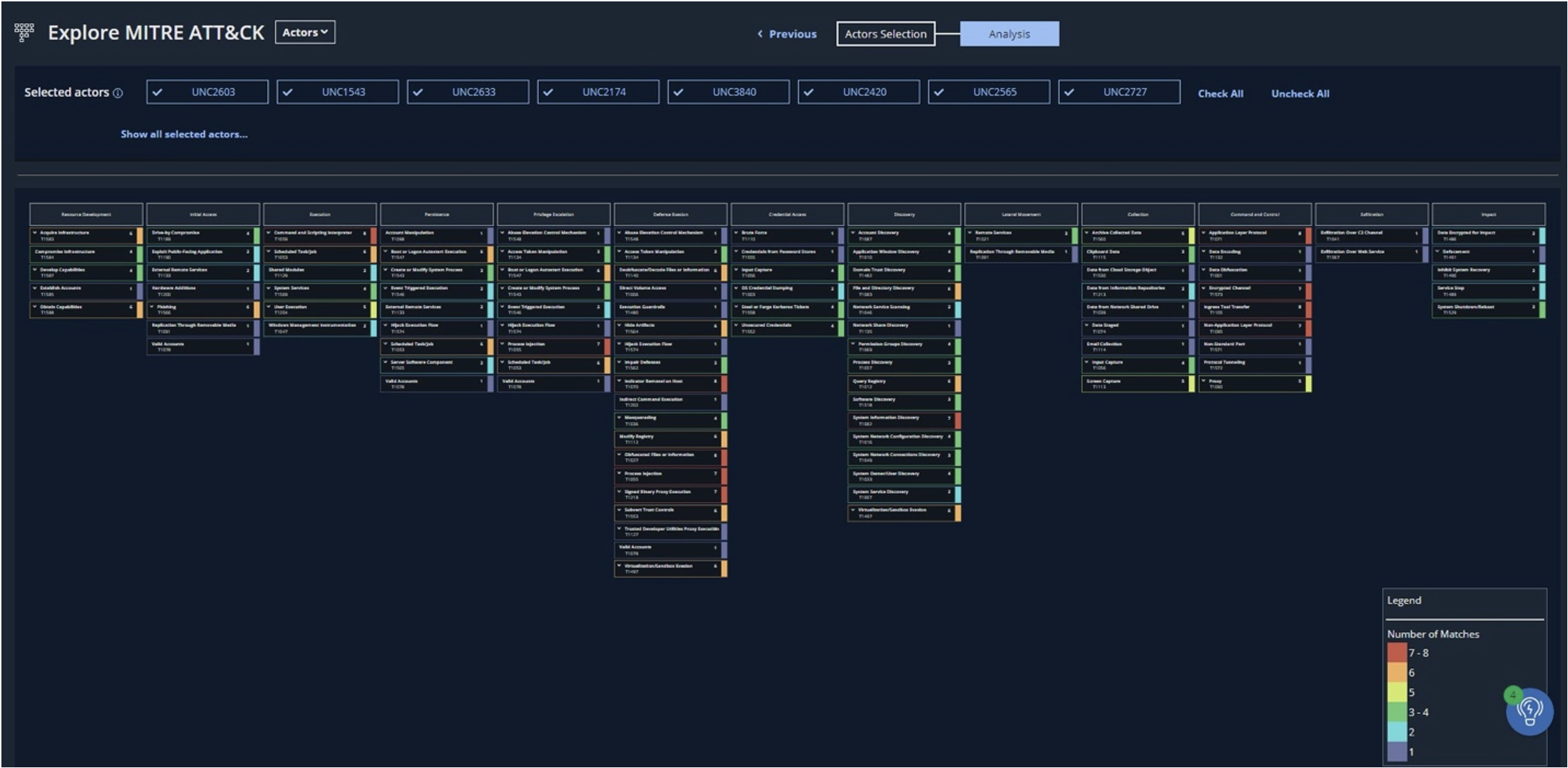
Task: Open Clipboard Data technique card
Action: tap(1138, 254)
